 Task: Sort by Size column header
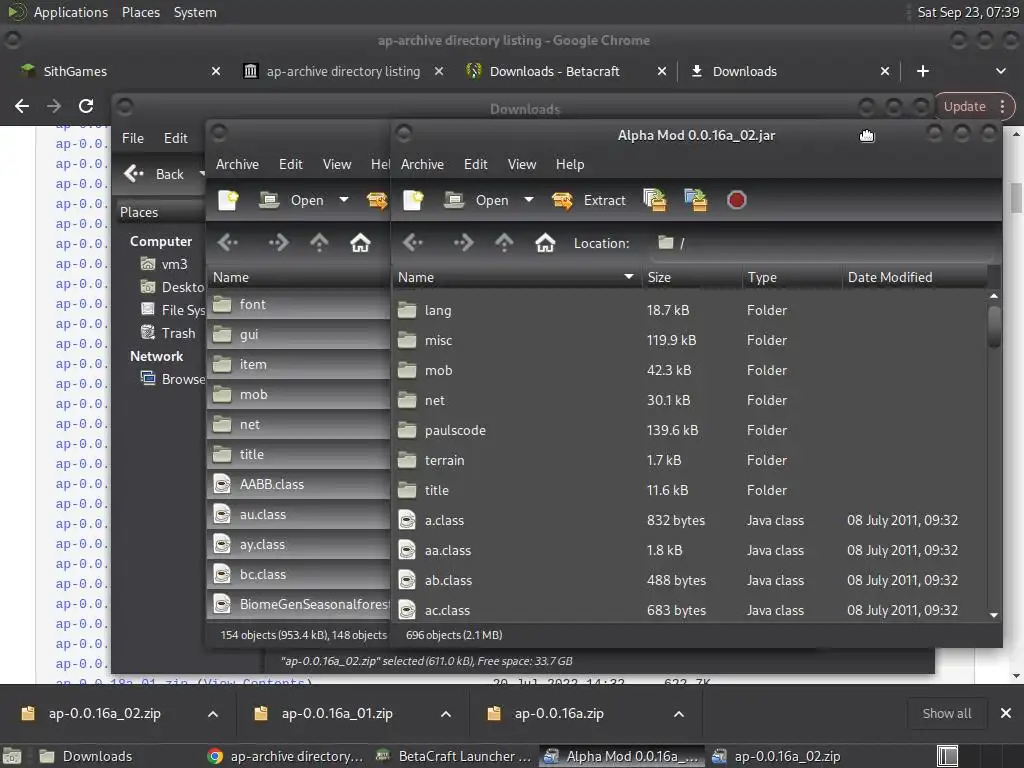tap(691, 278)
